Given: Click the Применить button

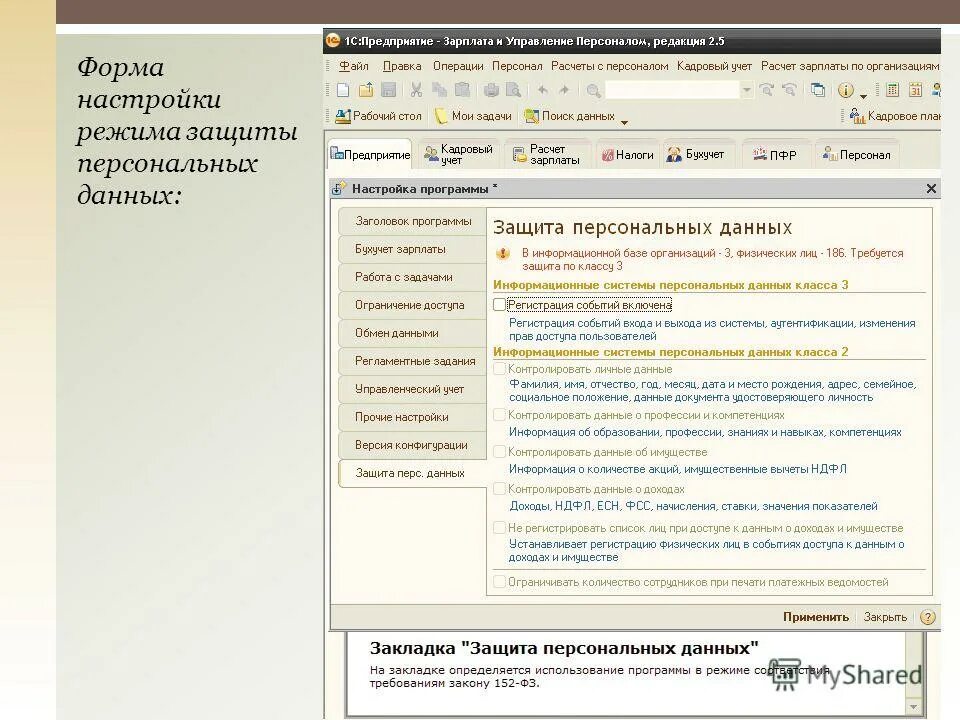Looking at the screenshot, I should point(816,617).
